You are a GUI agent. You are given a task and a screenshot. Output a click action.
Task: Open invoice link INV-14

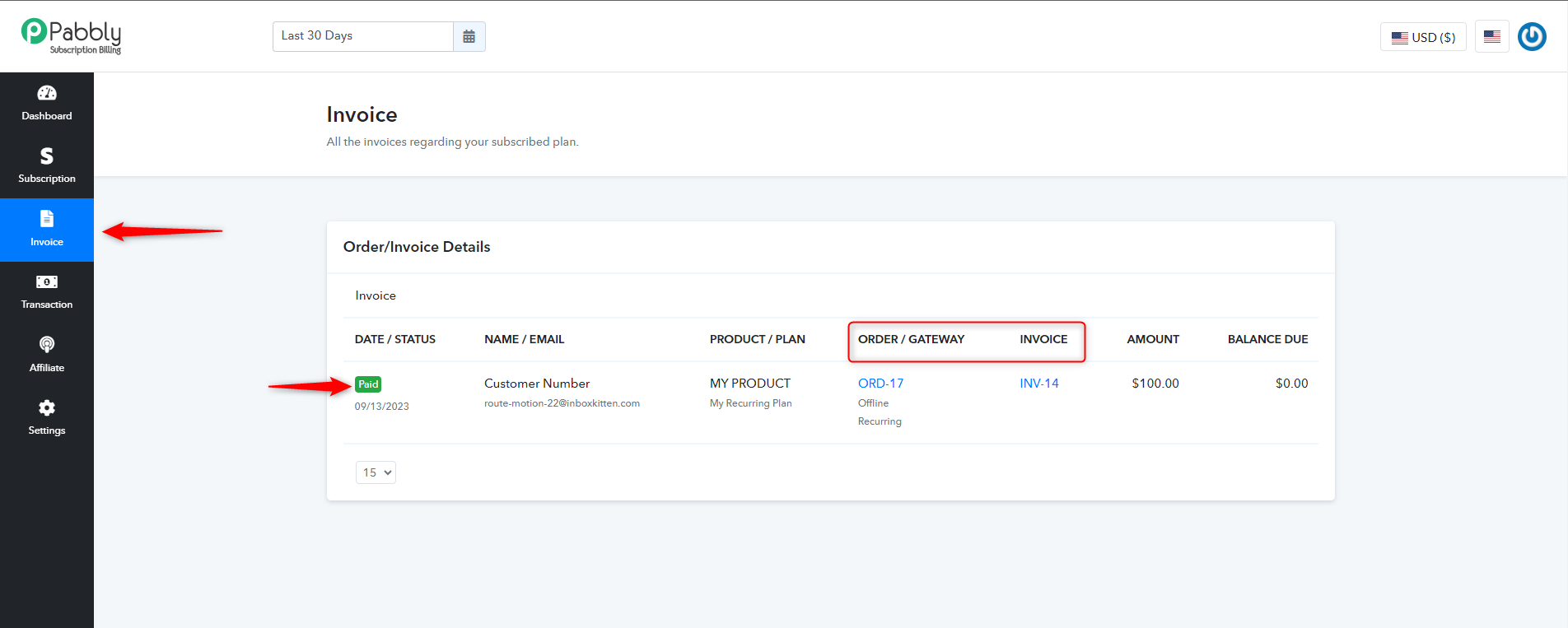coord(1039,384)
